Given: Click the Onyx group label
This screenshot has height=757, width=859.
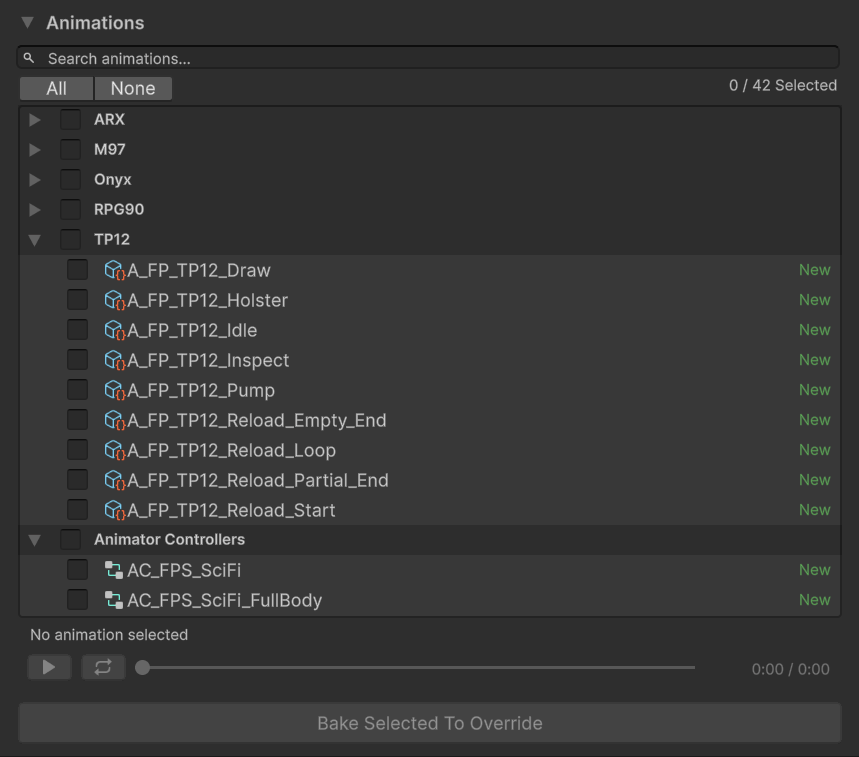Looking at the screenshot, I should point(112,180).
